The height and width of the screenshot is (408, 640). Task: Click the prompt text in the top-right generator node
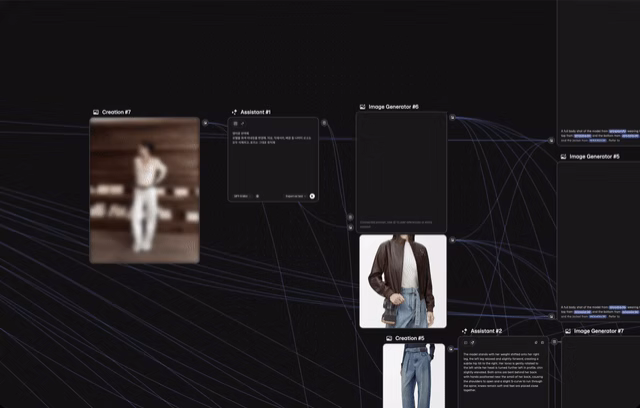click(x=600, y=135)
